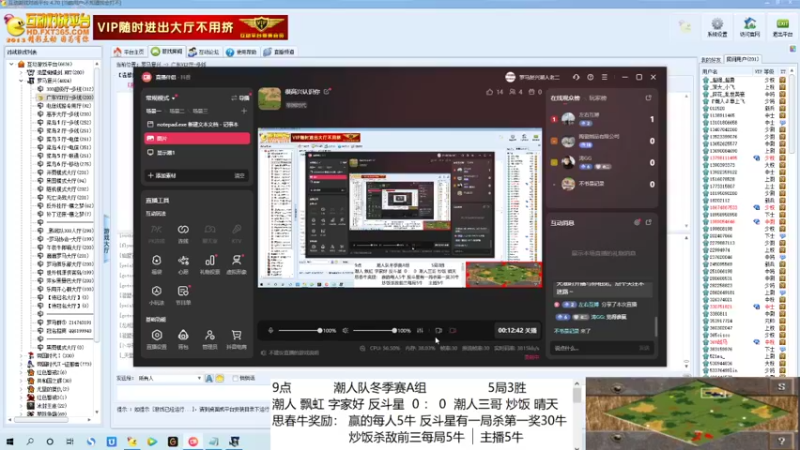
Task: Open Windows Start menu
Action: 10,441
